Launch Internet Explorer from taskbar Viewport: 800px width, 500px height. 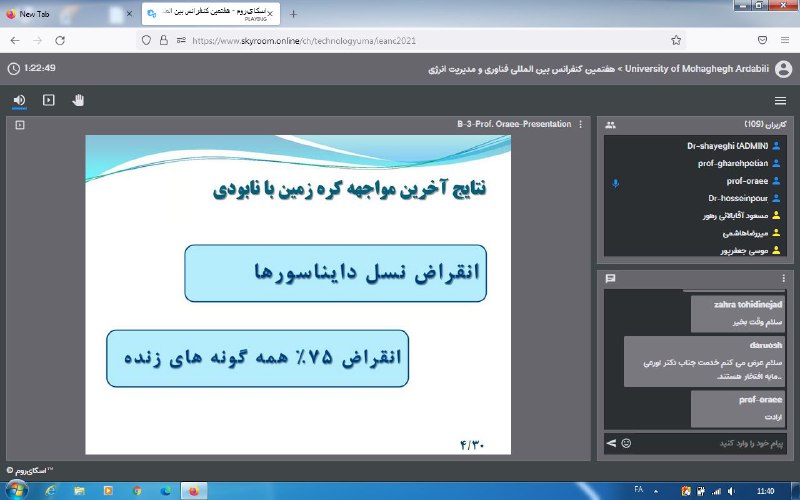tap(50, 491)
